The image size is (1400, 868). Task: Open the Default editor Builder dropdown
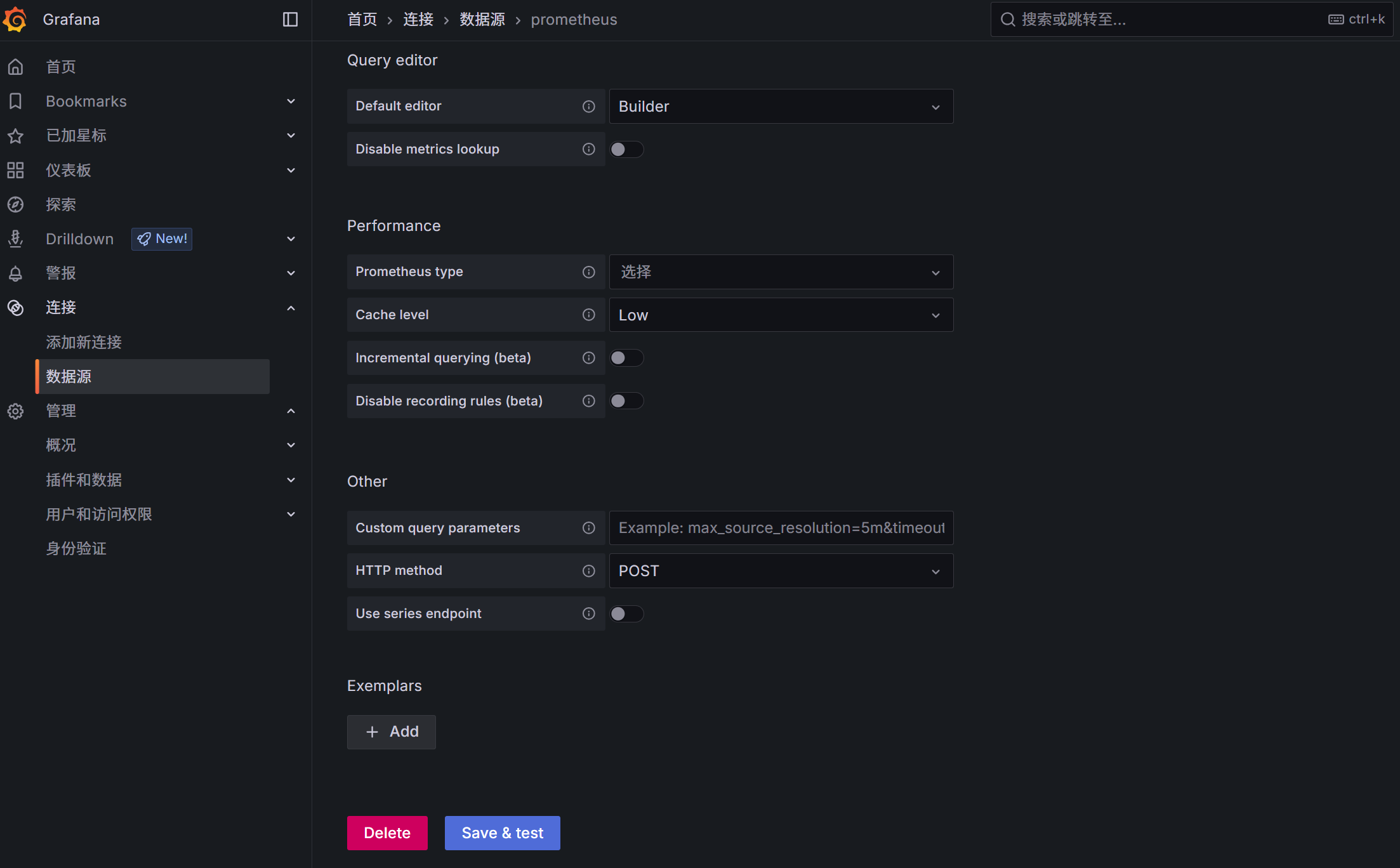click(x=781, y=106)
